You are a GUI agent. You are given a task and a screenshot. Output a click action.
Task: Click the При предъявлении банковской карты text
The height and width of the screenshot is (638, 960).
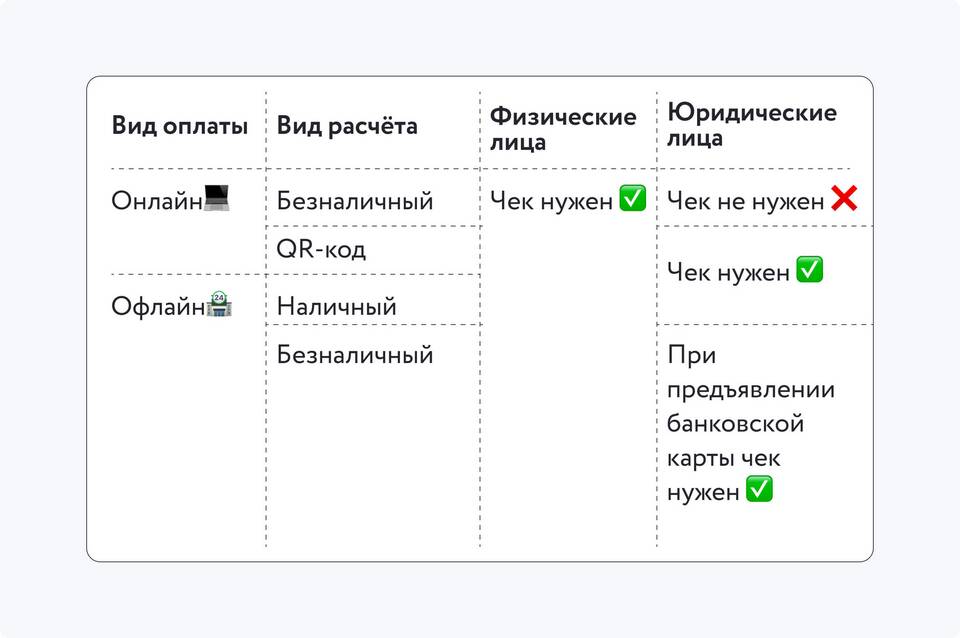[750, 406]
